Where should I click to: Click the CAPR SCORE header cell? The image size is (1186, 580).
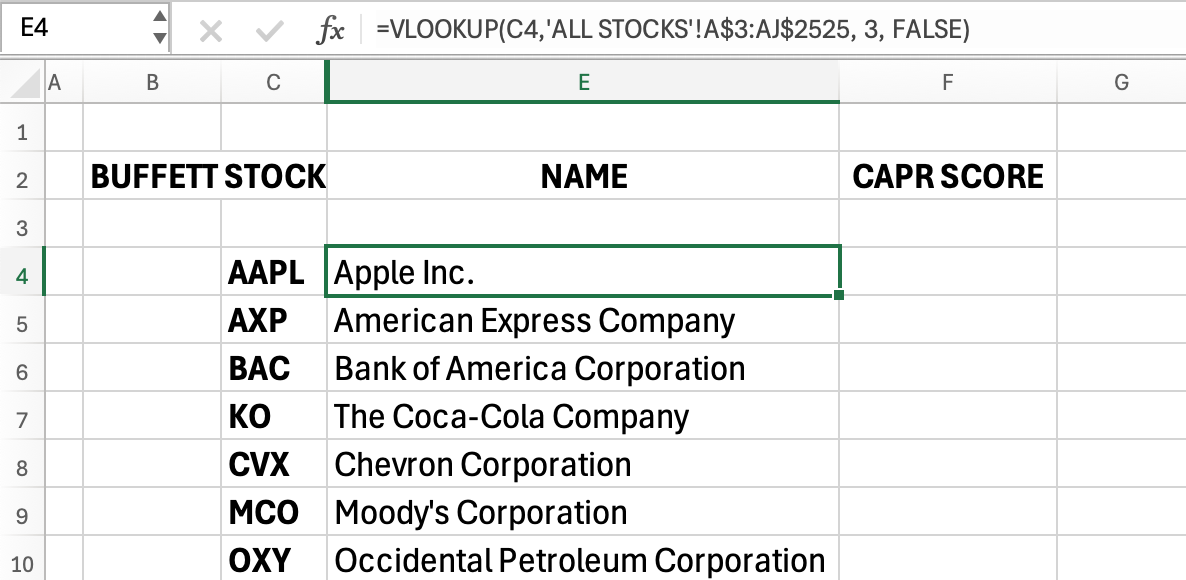(x=947, y=178)
